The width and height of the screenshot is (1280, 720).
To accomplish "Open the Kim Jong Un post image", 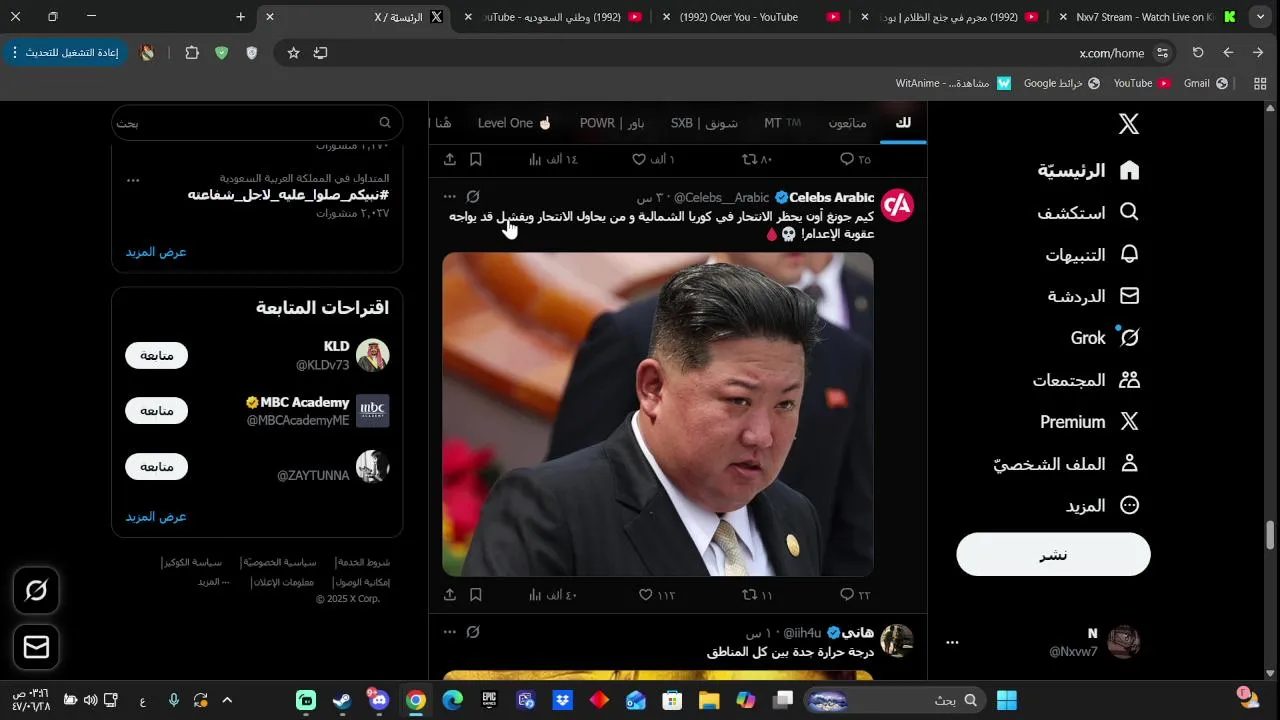I will point(658,414).
